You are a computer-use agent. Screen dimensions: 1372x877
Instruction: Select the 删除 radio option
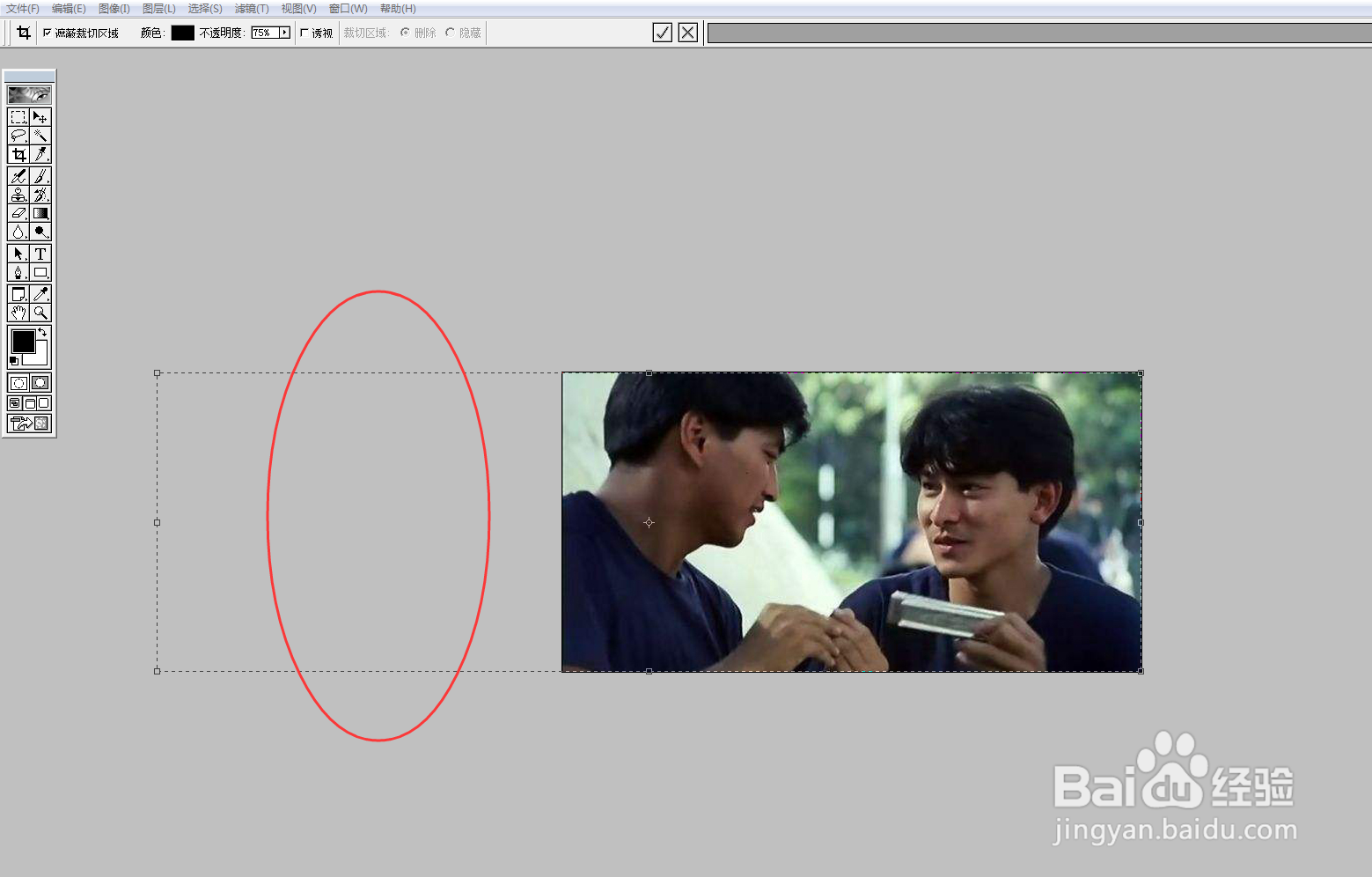pos(405,33)
